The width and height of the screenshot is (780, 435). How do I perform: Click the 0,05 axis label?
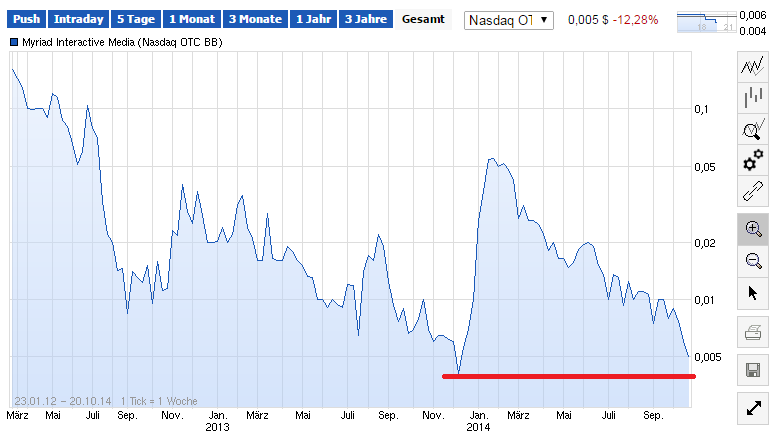click(705, 167)
